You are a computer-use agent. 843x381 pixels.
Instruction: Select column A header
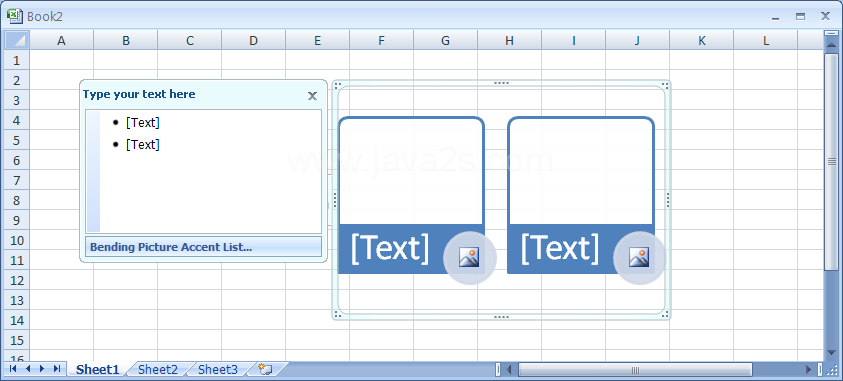point(61,40)
